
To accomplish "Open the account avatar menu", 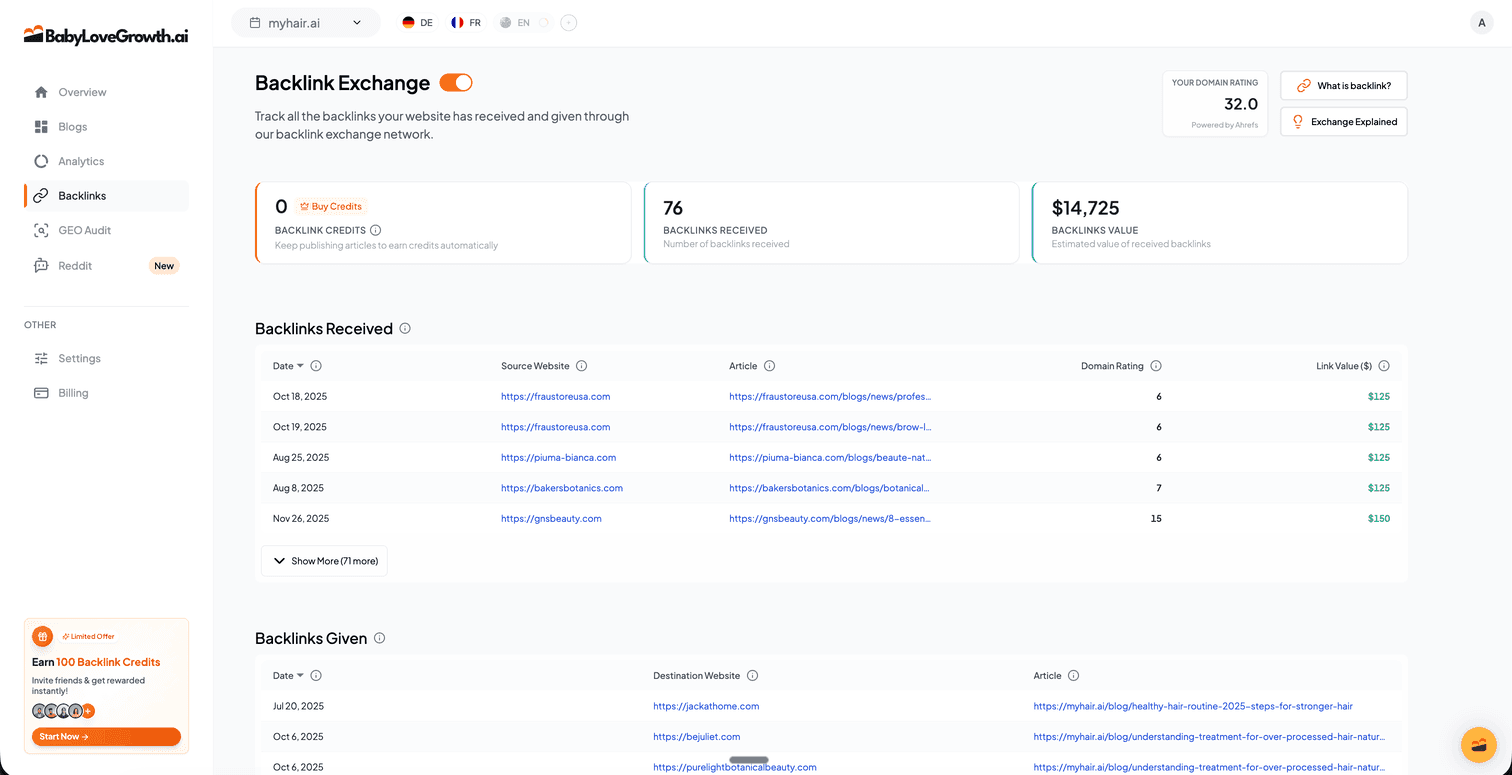I will (x=1481, y=22).
